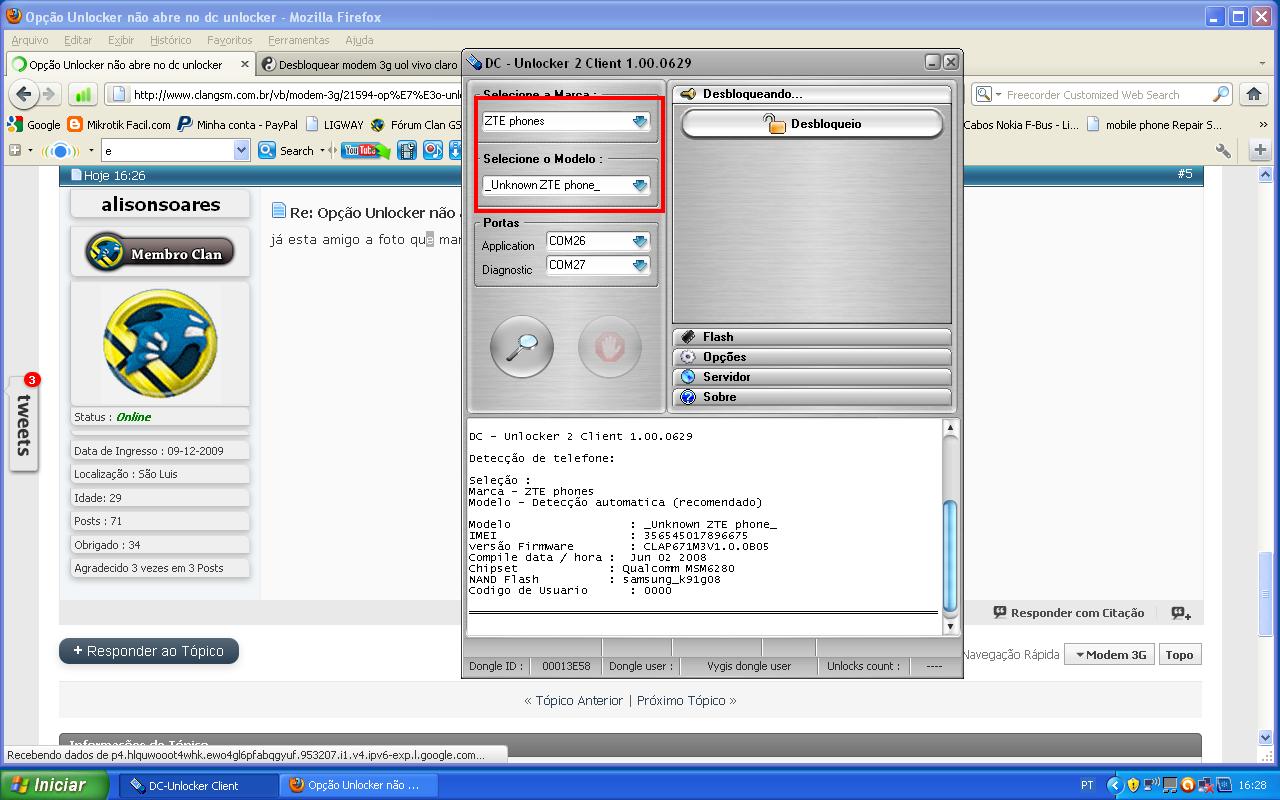The image size is (1280, 800).
Task: Open toolbar search text dropdown arrow
Action: pyautogui.click(x=241, y=151)
